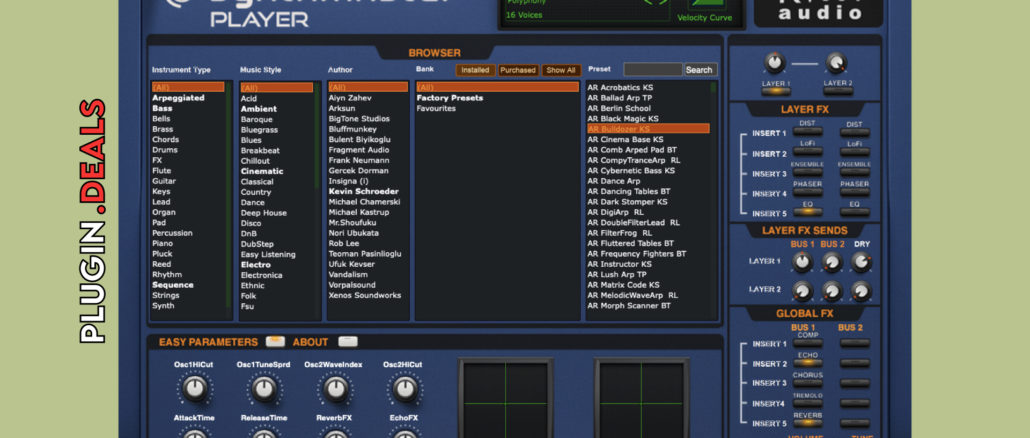
Task: Select Arpeggiated instrument type
Action: pos(178,98)
